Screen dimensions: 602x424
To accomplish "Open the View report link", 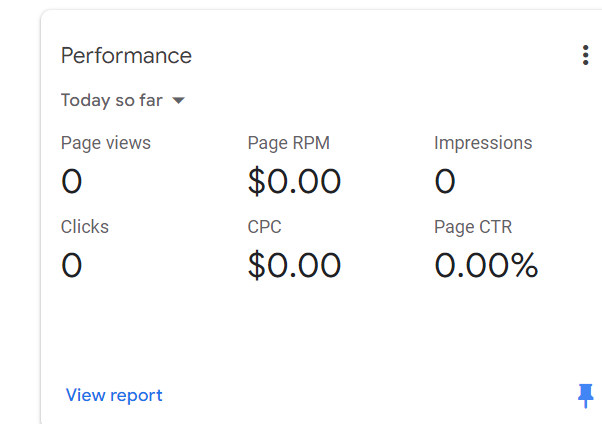I will click(x=114, y=395).
